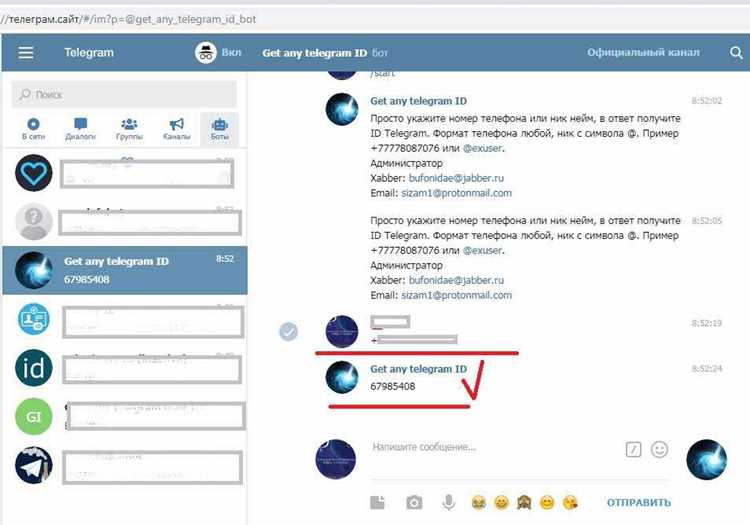Click second sizam1@protonmail.com email link
750x525 pixels.
click(456, 295)
